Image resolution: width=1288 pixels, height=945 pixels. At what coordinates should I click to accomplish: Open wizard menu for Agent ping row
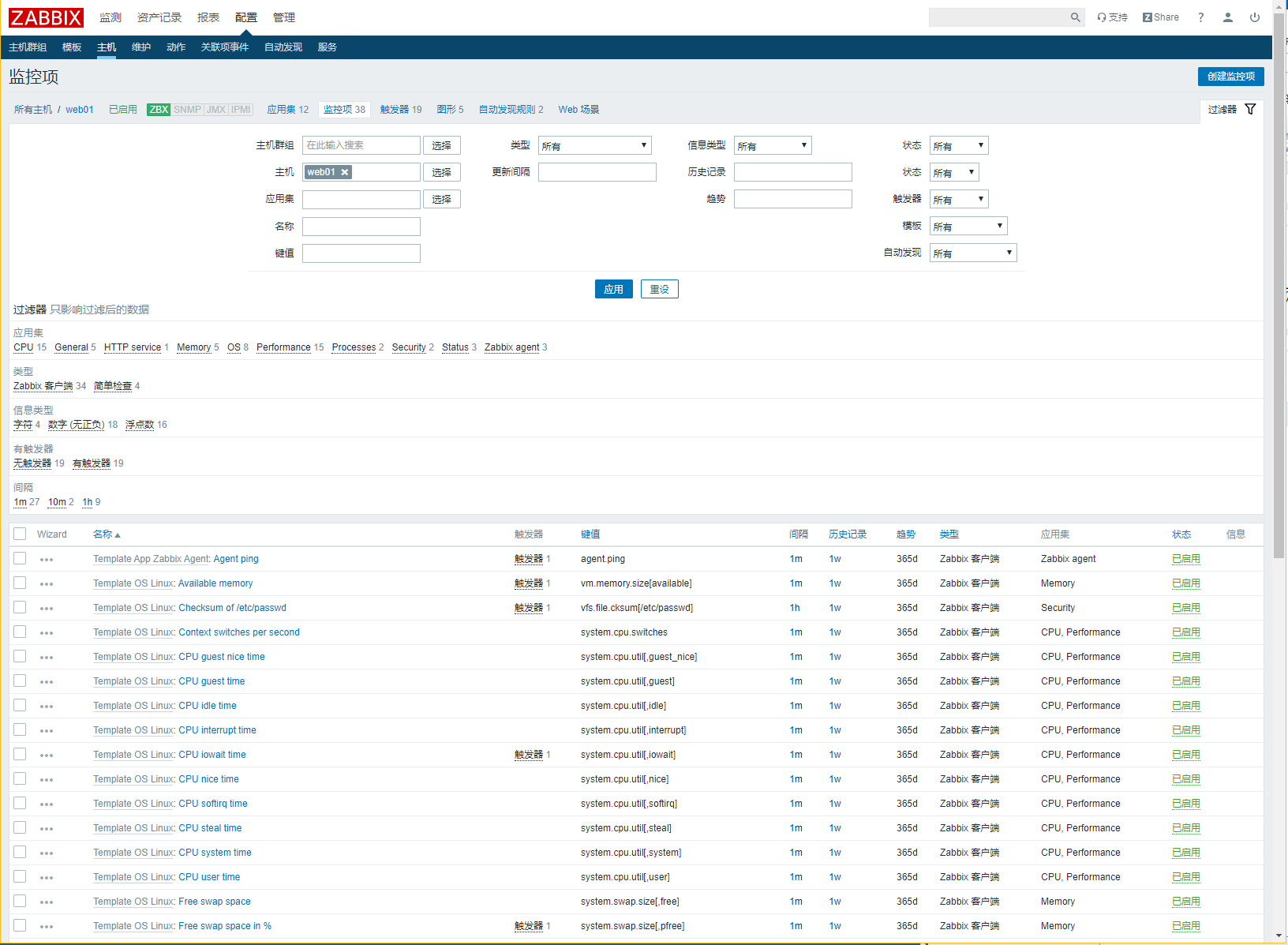click(47, 560)
